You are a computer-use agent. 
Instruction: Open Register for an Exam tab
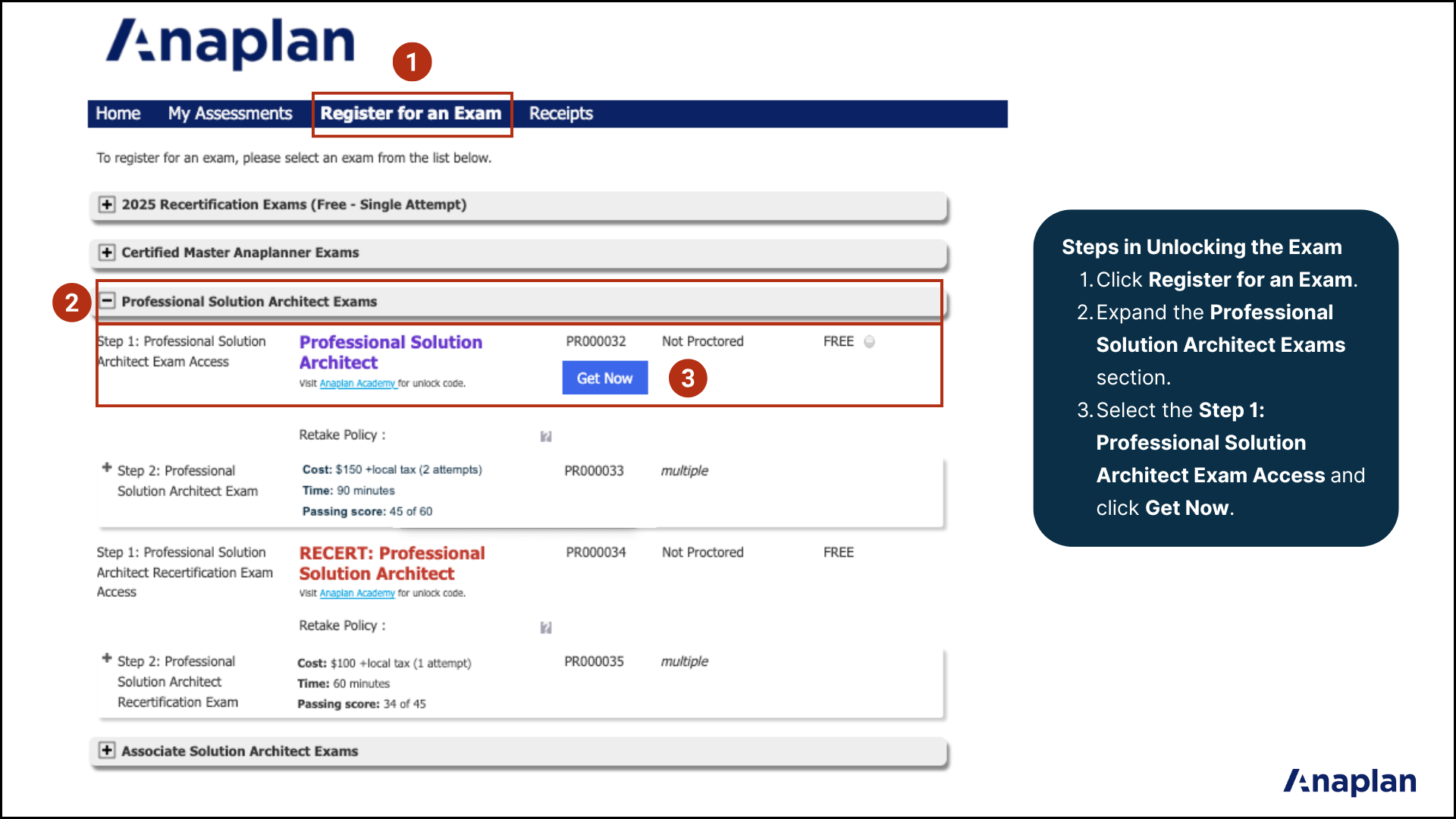(411, 114)
